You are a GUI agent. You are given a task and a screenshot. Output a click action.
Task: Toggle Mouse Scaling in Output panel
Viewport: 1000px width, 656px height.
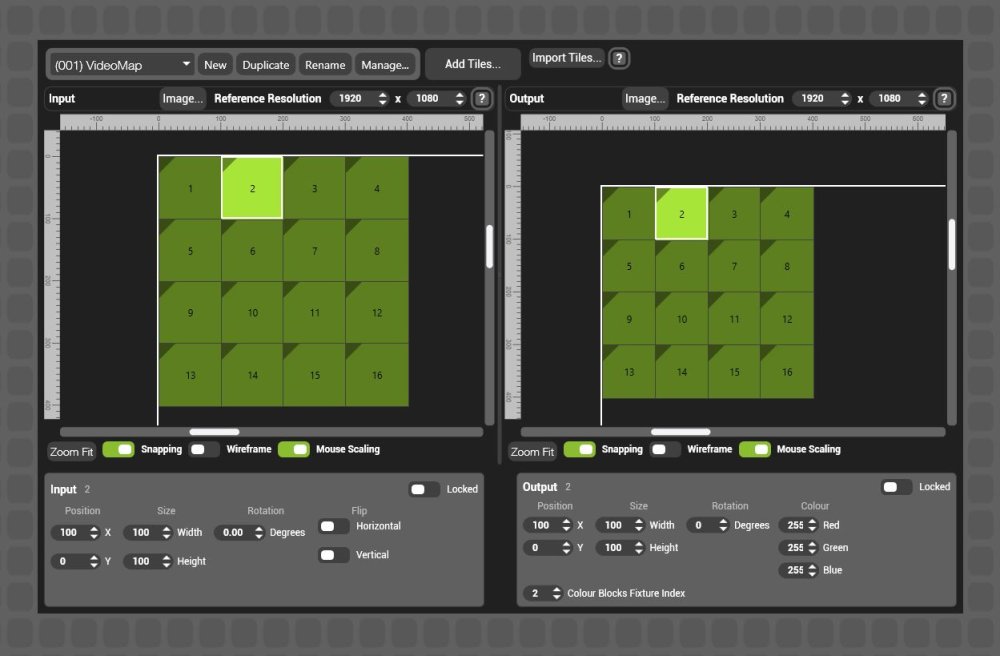[x=754, y=449]
